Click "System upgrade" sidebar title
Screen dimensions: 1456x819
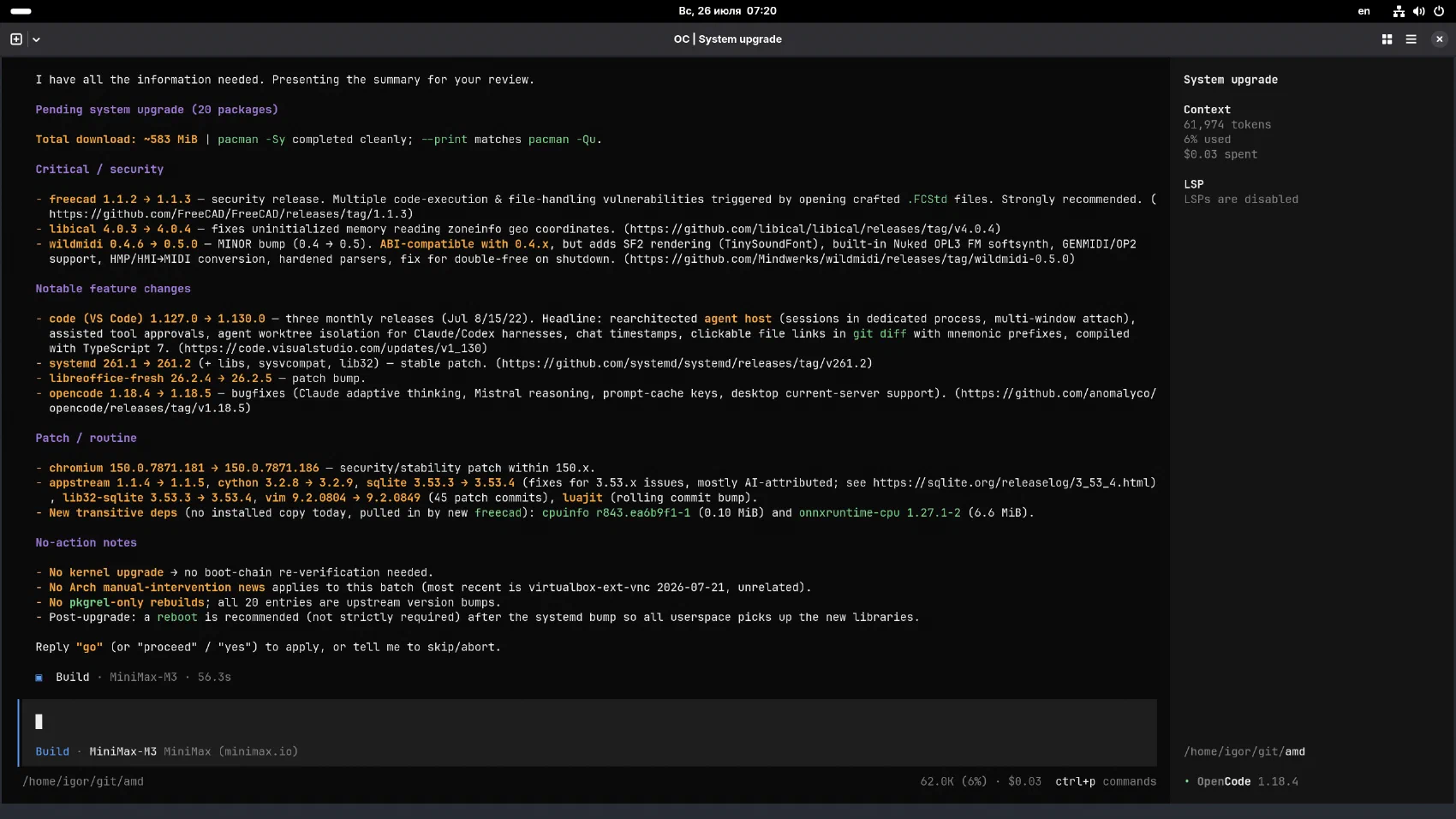click(1231, 80)
